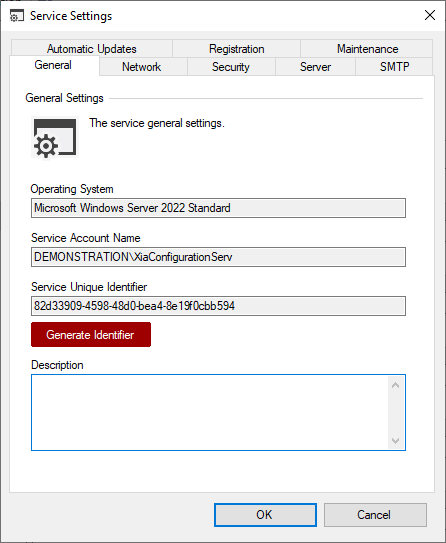Switch to the Network tab

[x=143, y=66]
